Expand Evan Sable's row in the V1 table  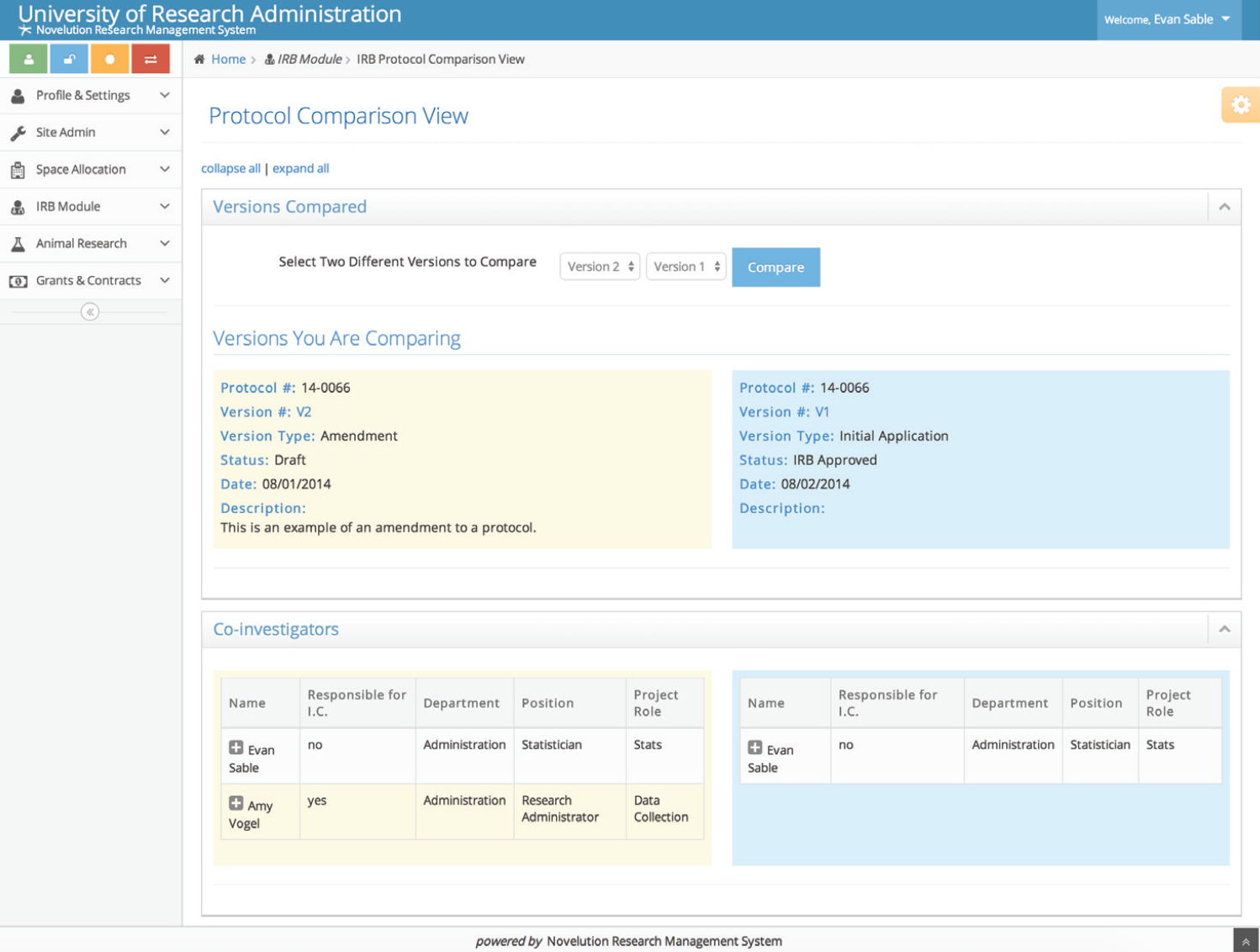tap(755, 748)
